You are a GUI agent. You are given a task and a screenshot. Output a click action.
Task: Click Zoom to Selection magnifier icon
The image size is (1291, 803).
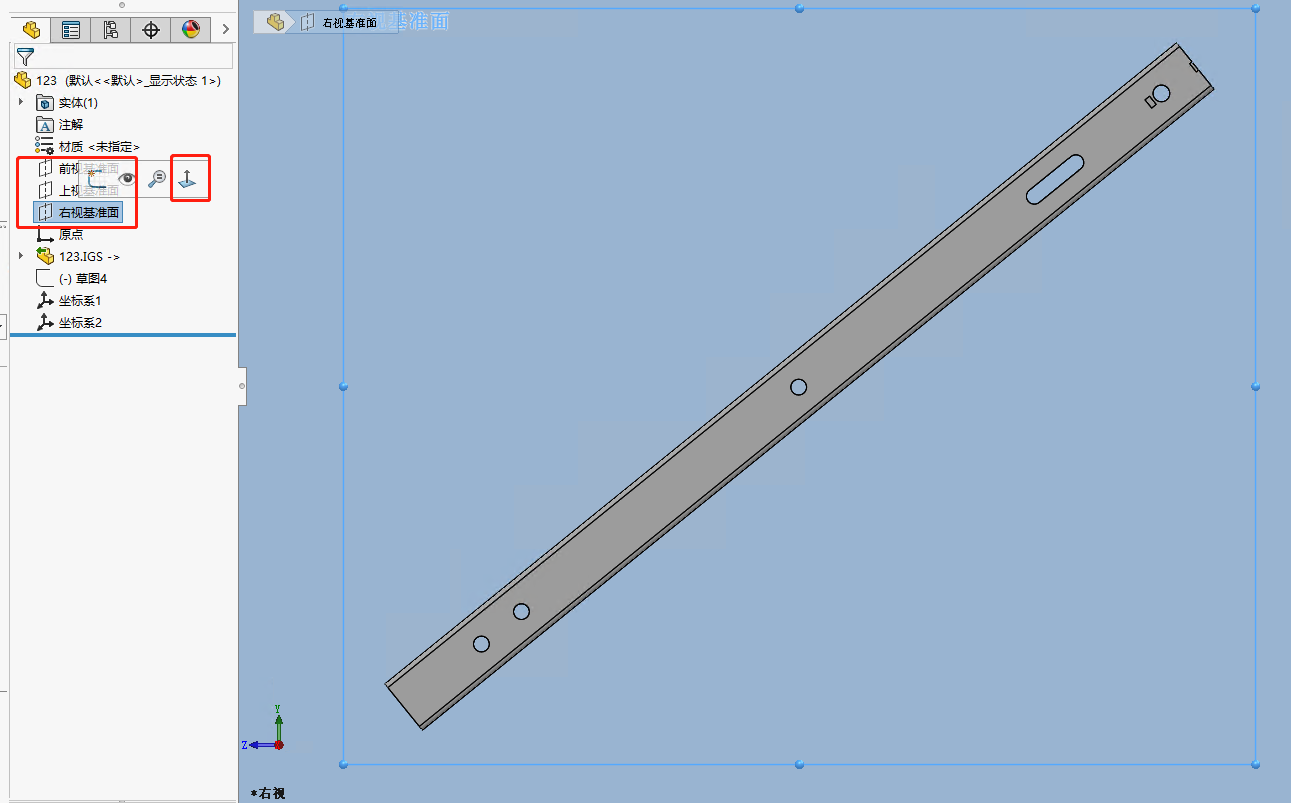pyautogui.click(x=157, y=179)
